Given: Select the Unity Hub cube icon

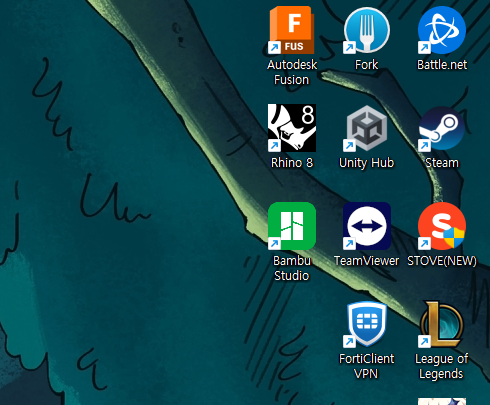Looking at the screenshot, I should 367,128.
